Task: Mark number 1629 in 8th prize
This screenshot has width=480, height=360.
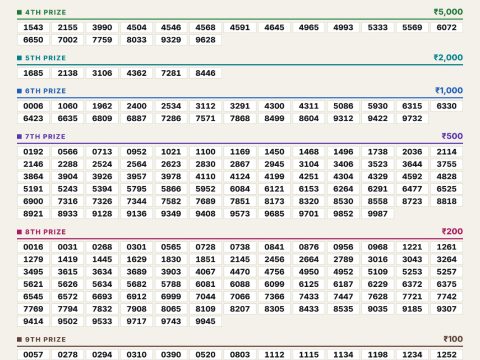Action: tap(137, 259)
